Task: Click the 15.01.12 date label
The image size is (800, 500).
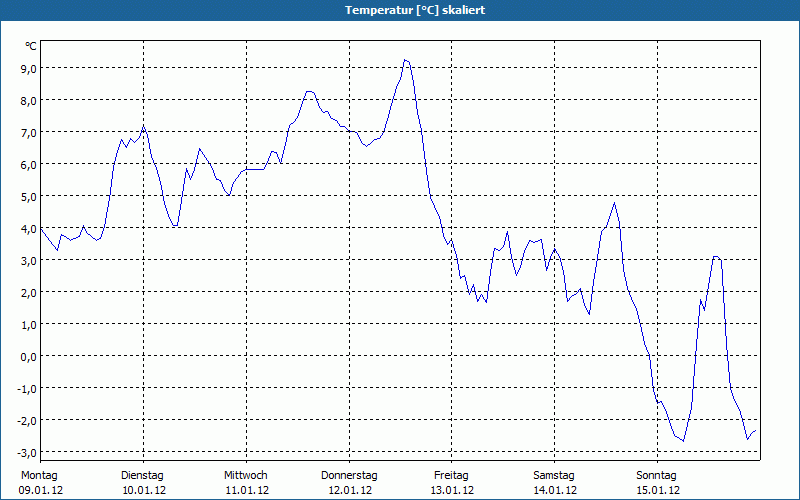Action: click(658, 490)
